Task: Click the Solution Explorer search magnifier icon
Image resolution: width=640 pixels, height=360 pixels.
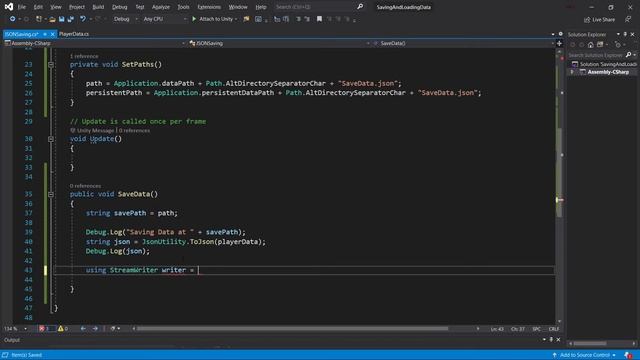Action: coord(629,55)
